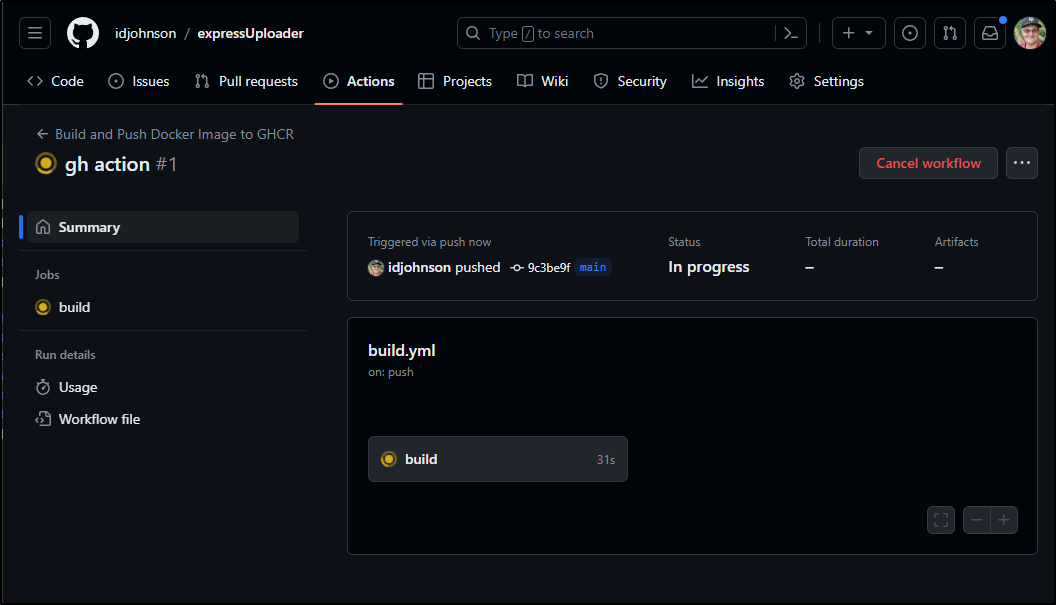Open Usage run details
Screen dimensions: 1056x605
(163, 387)
